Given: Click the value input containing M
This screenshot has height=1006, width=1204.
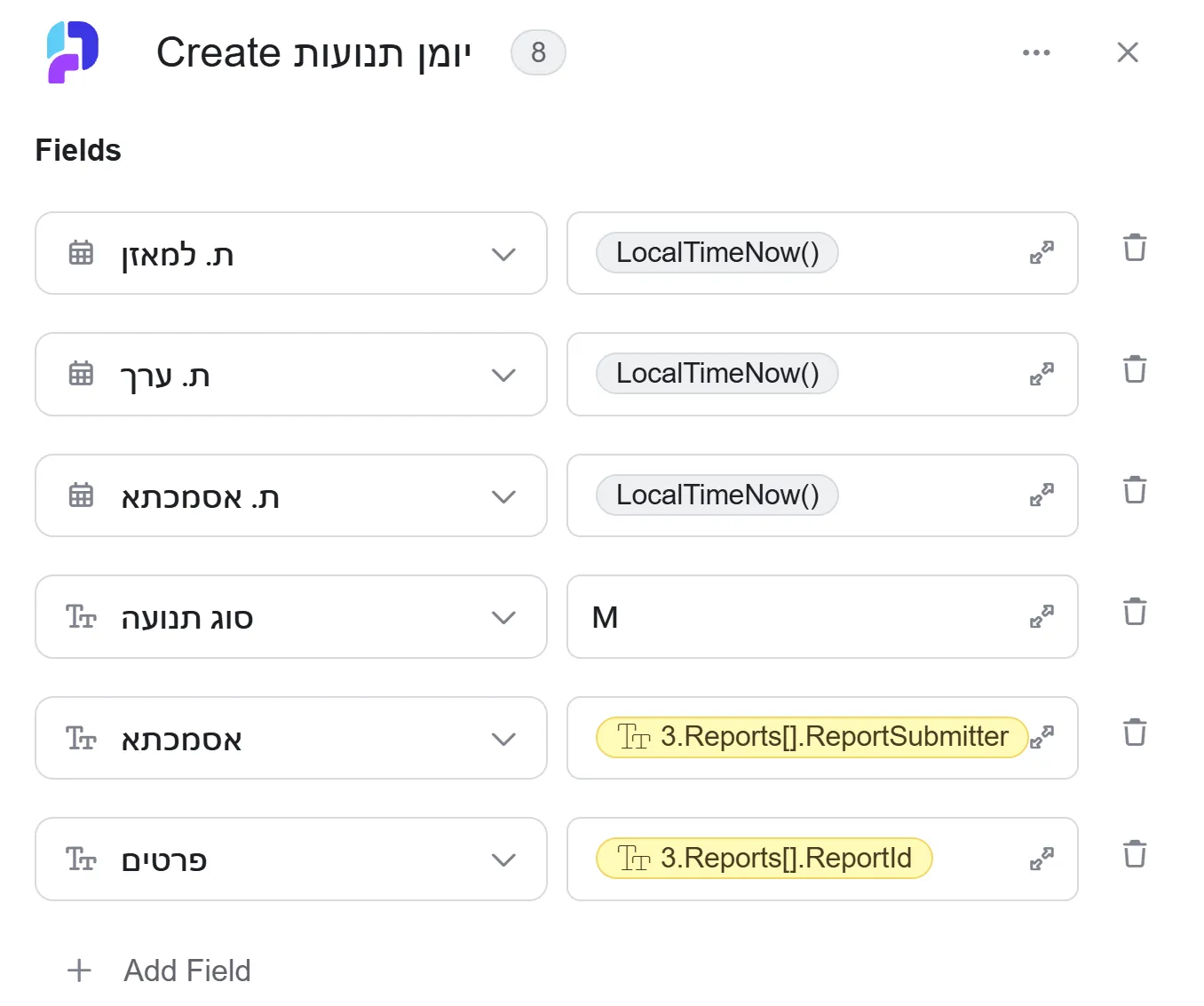Looking at the screenshot, I should click(822, 616).
